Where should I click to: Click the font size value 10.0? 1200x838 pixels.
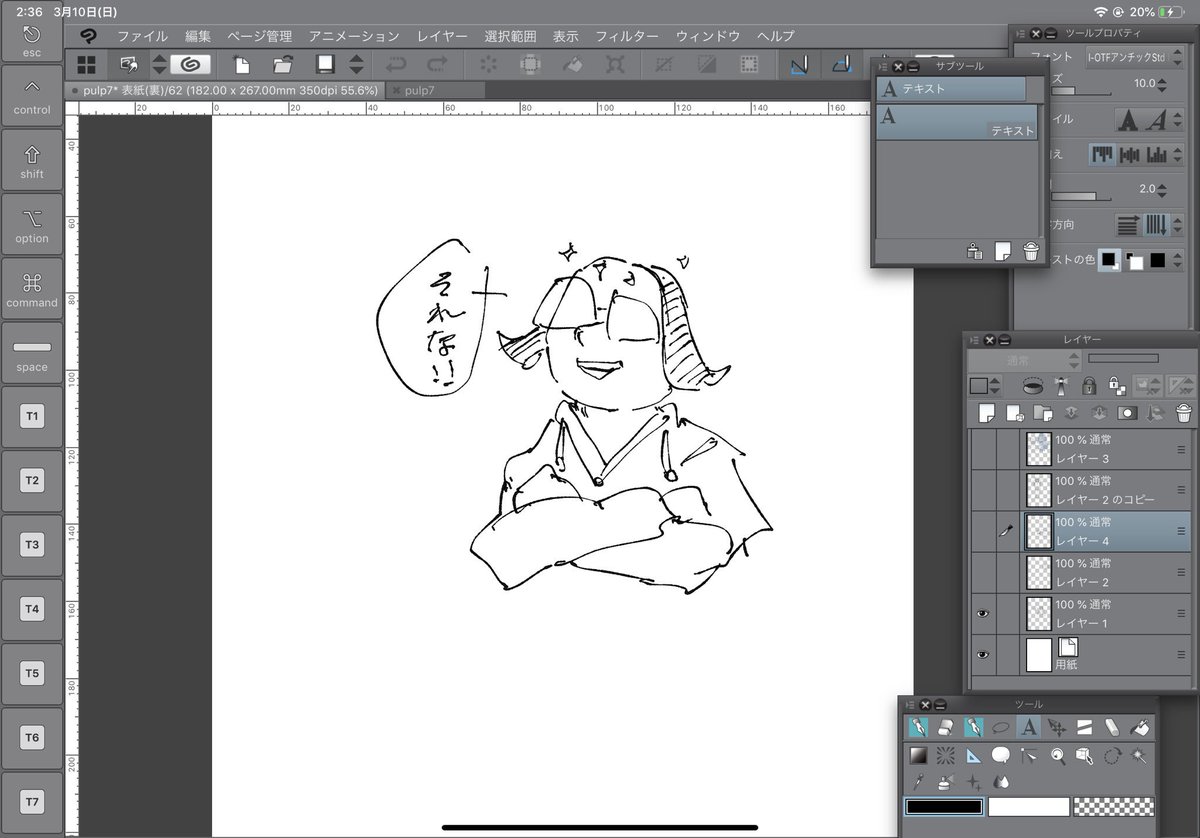1145,83
